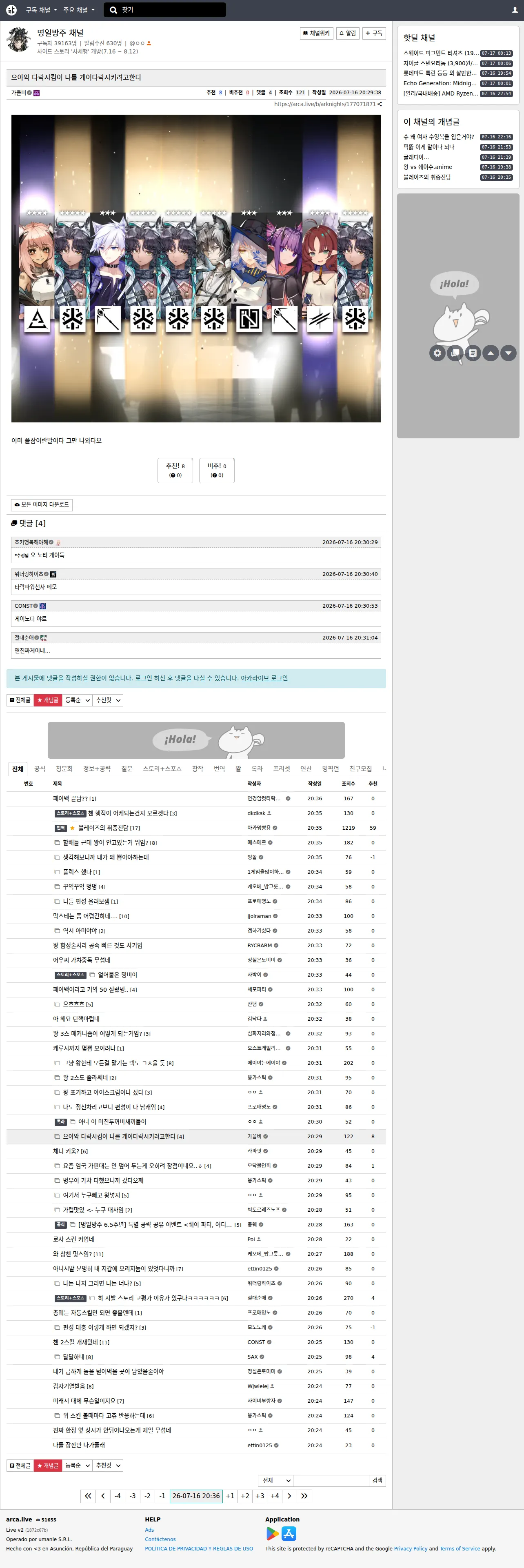Viewport: 524px width, 1568px height.
Task: Upvote the post with 추천! button
Action: click(175, 470)
